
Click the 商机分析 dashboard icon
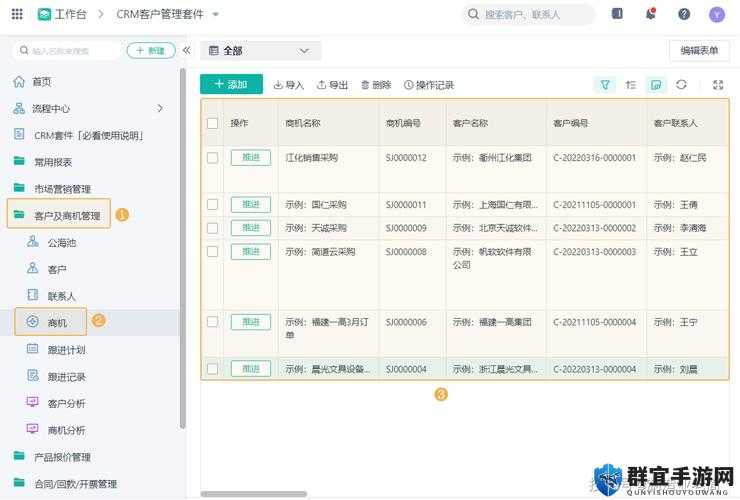pyautogui.click(x=33, y=429)
